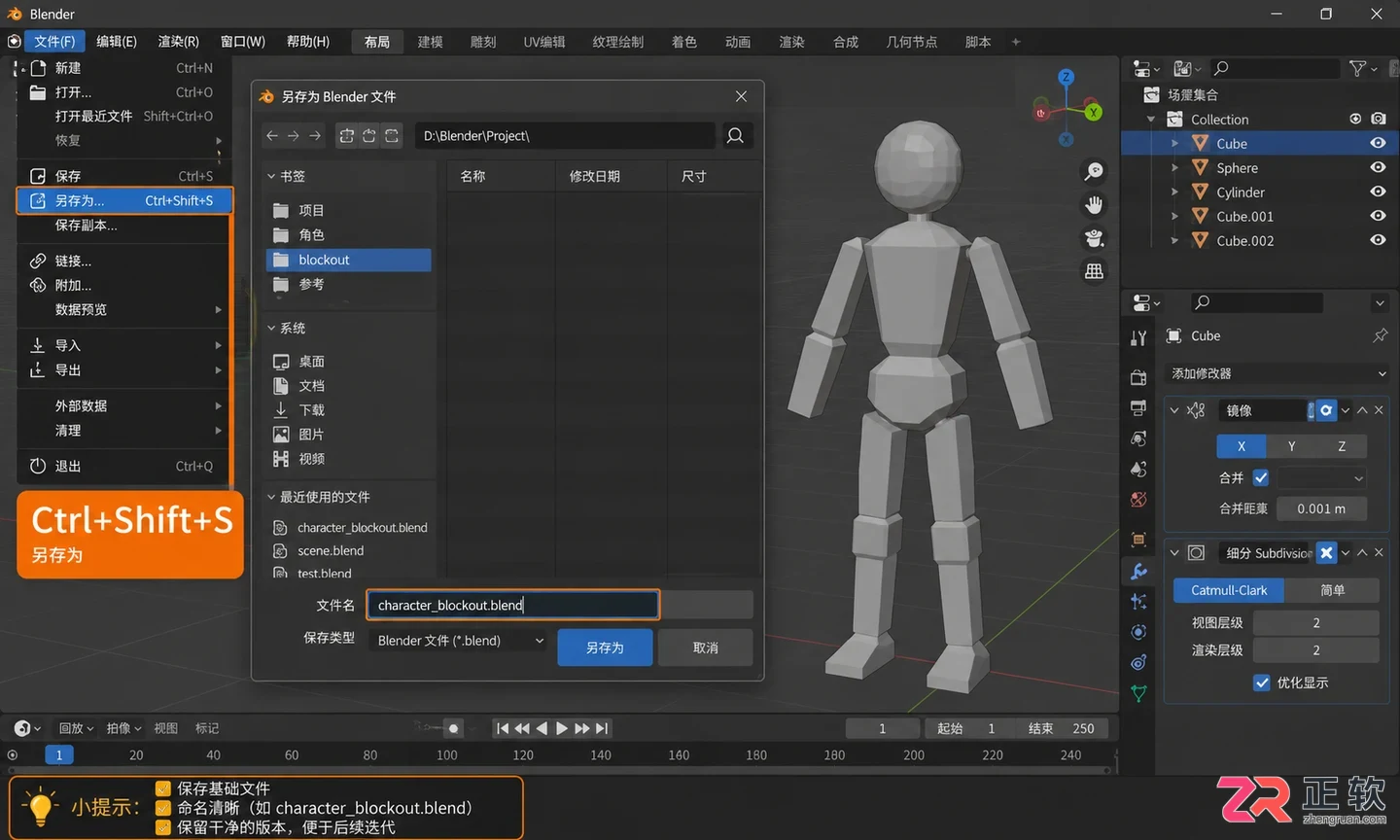Collapse the 最近使用的文件 section

click(x=271, y=497)
